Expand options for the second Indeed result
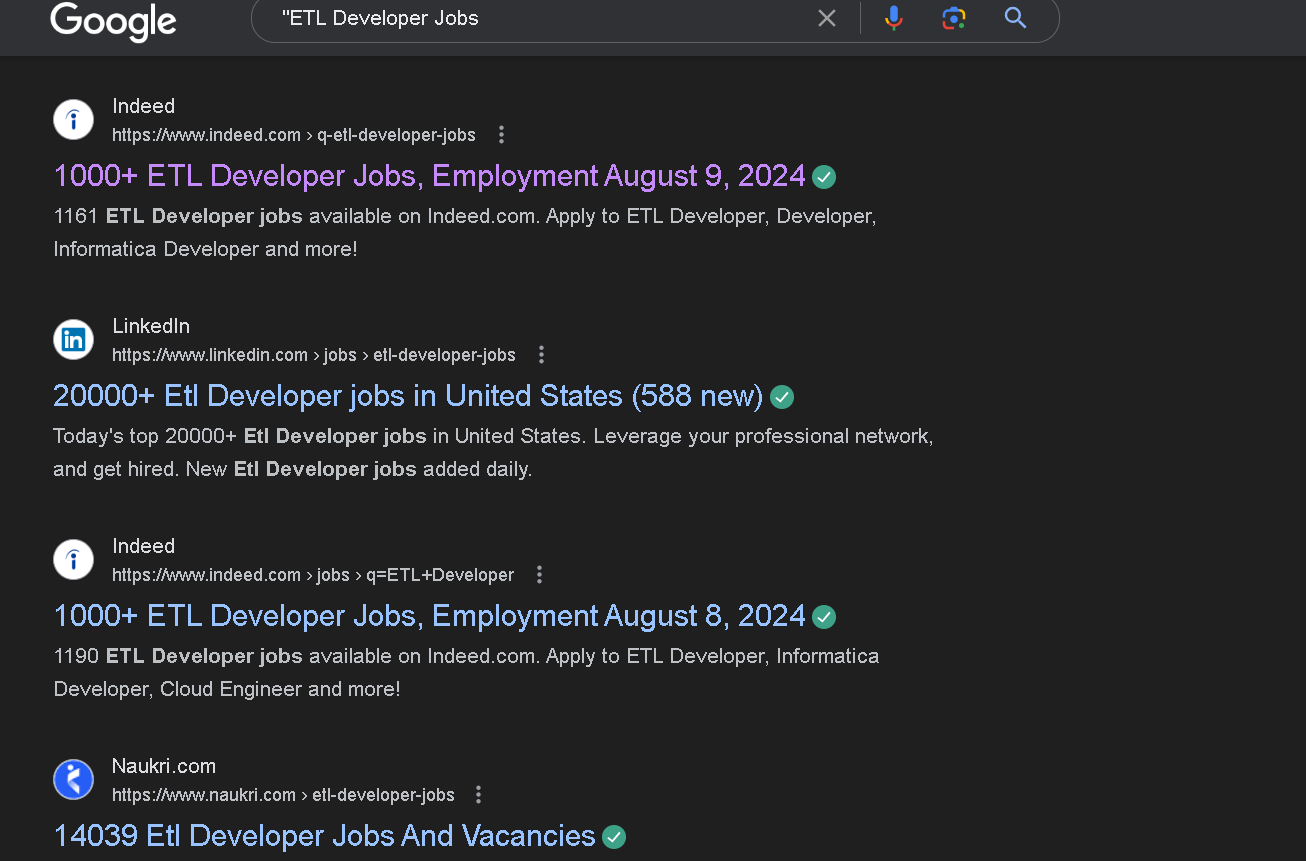This screenshot has height=861, width=1306. (538, 574)
